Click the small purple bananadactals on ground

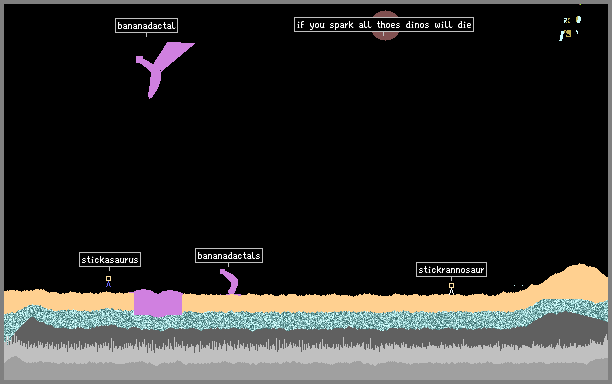[230, 282]
